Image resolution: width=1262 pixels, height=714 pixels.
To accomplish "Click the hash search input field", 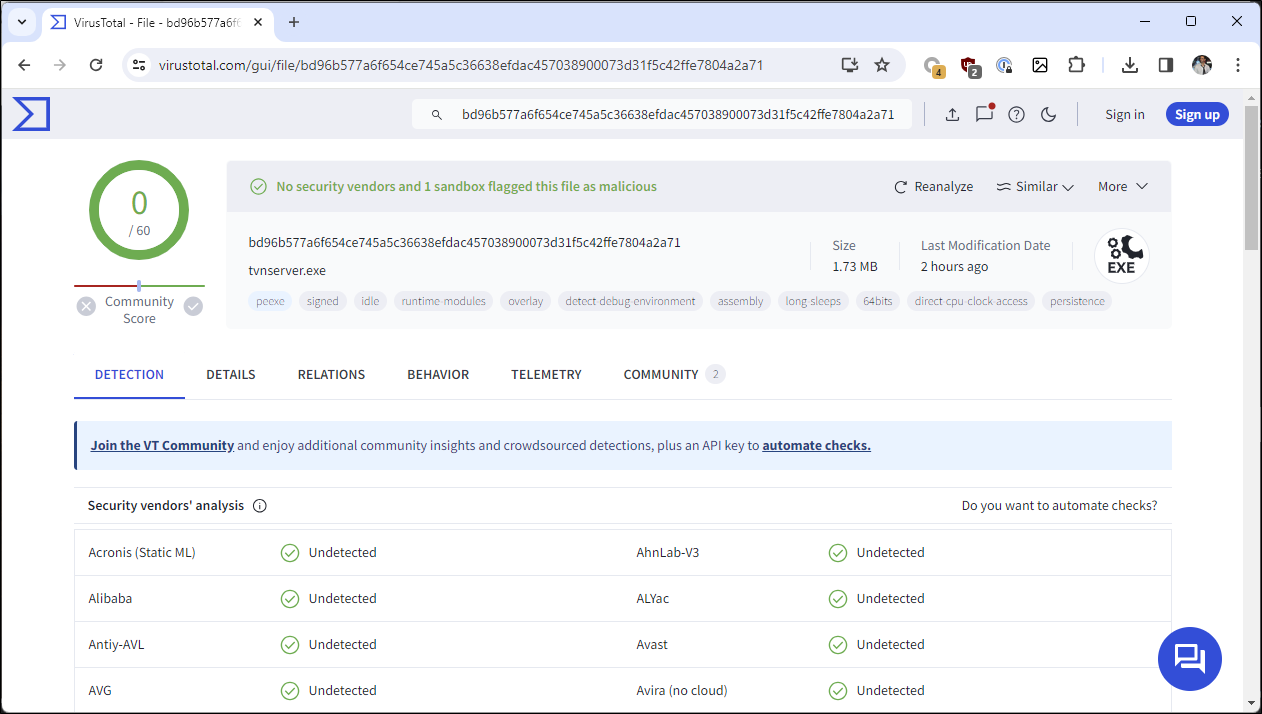I will click(662, 115).
